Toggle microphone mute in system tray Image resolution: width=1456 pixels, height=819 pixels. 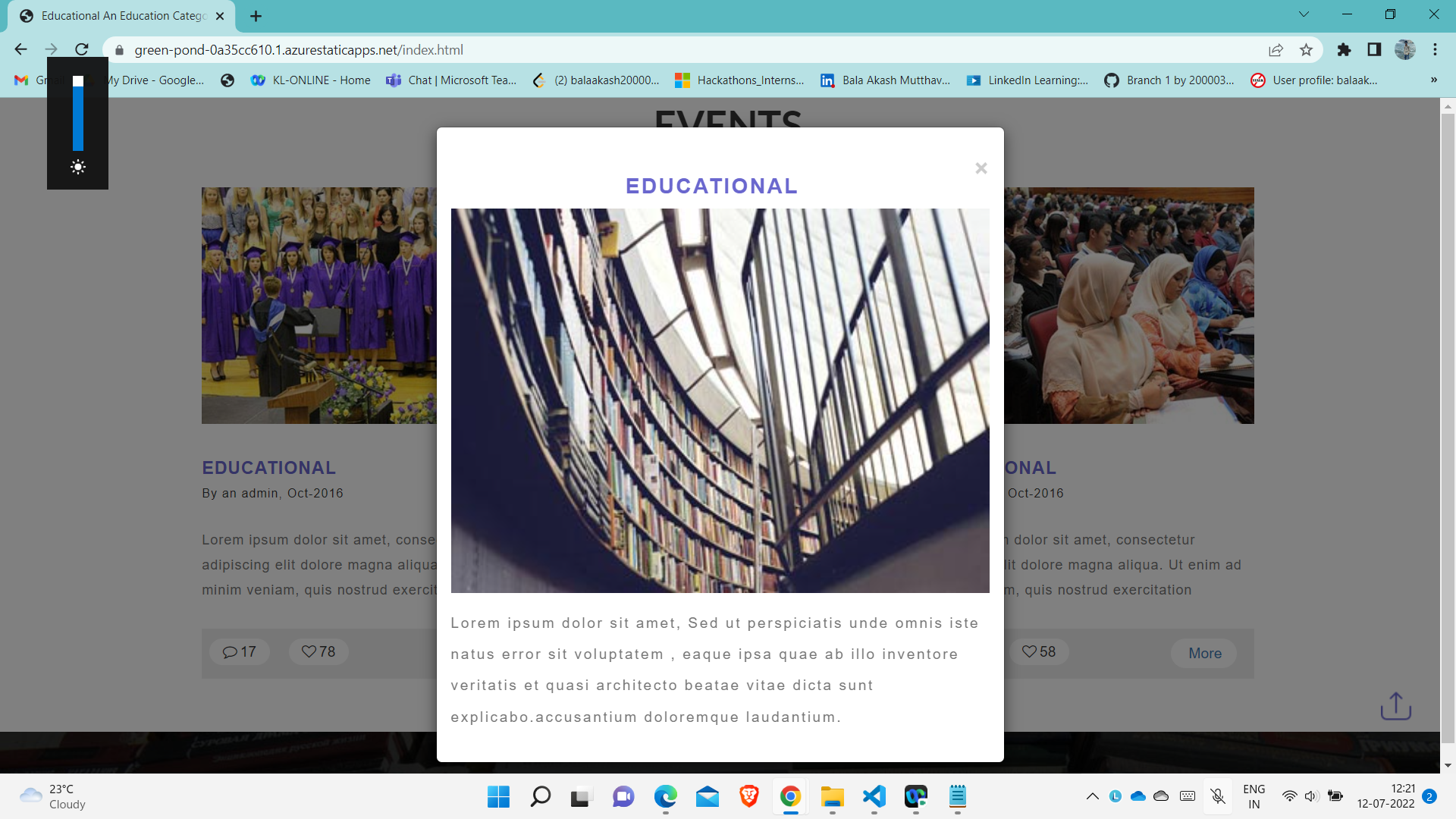coord(1218,796)
